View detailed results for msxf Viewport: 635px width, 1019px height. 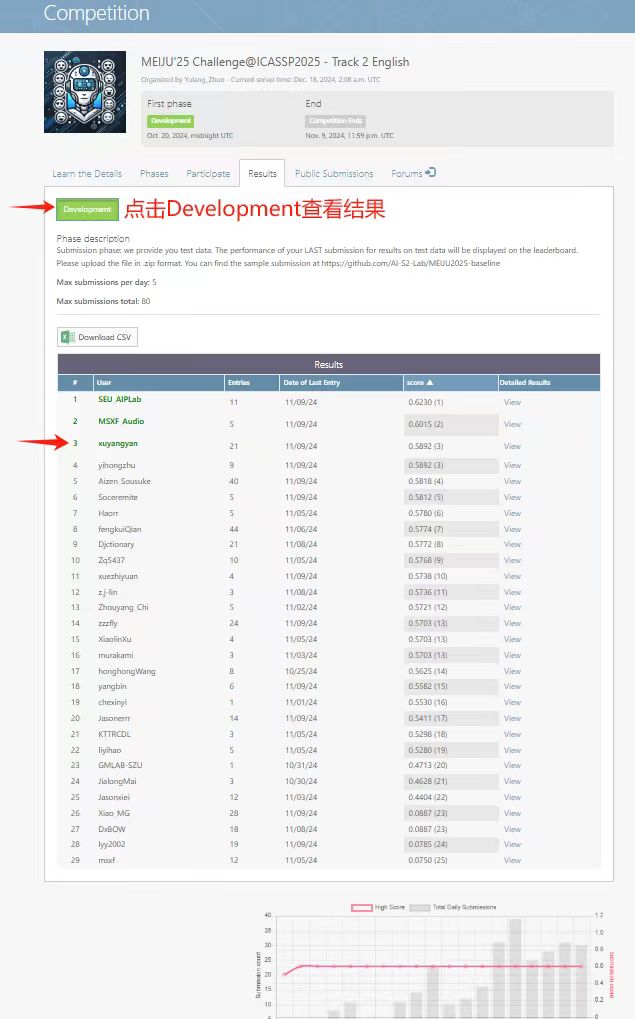pos(512,860)
